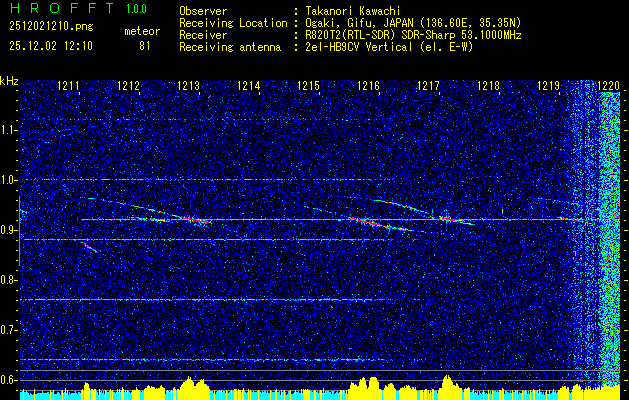Screen dimensions: 629x400
Task: Click the 1216 time marker
Action: (x=368, y=85)
